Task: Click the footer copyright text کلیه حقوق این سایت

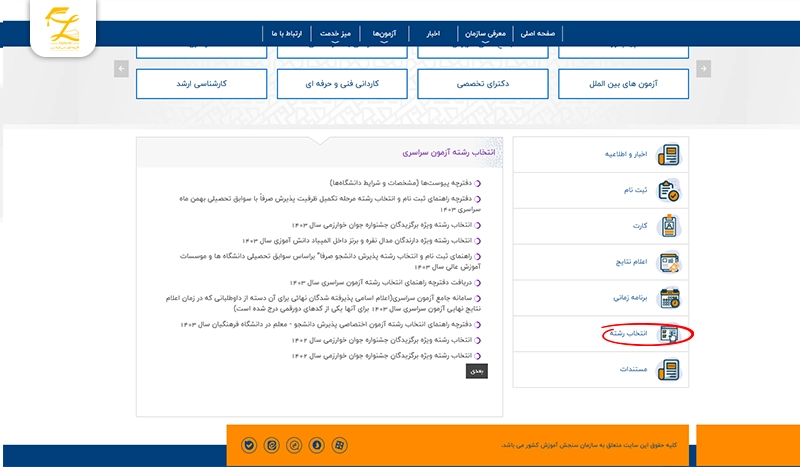Action: pos(589,445)
